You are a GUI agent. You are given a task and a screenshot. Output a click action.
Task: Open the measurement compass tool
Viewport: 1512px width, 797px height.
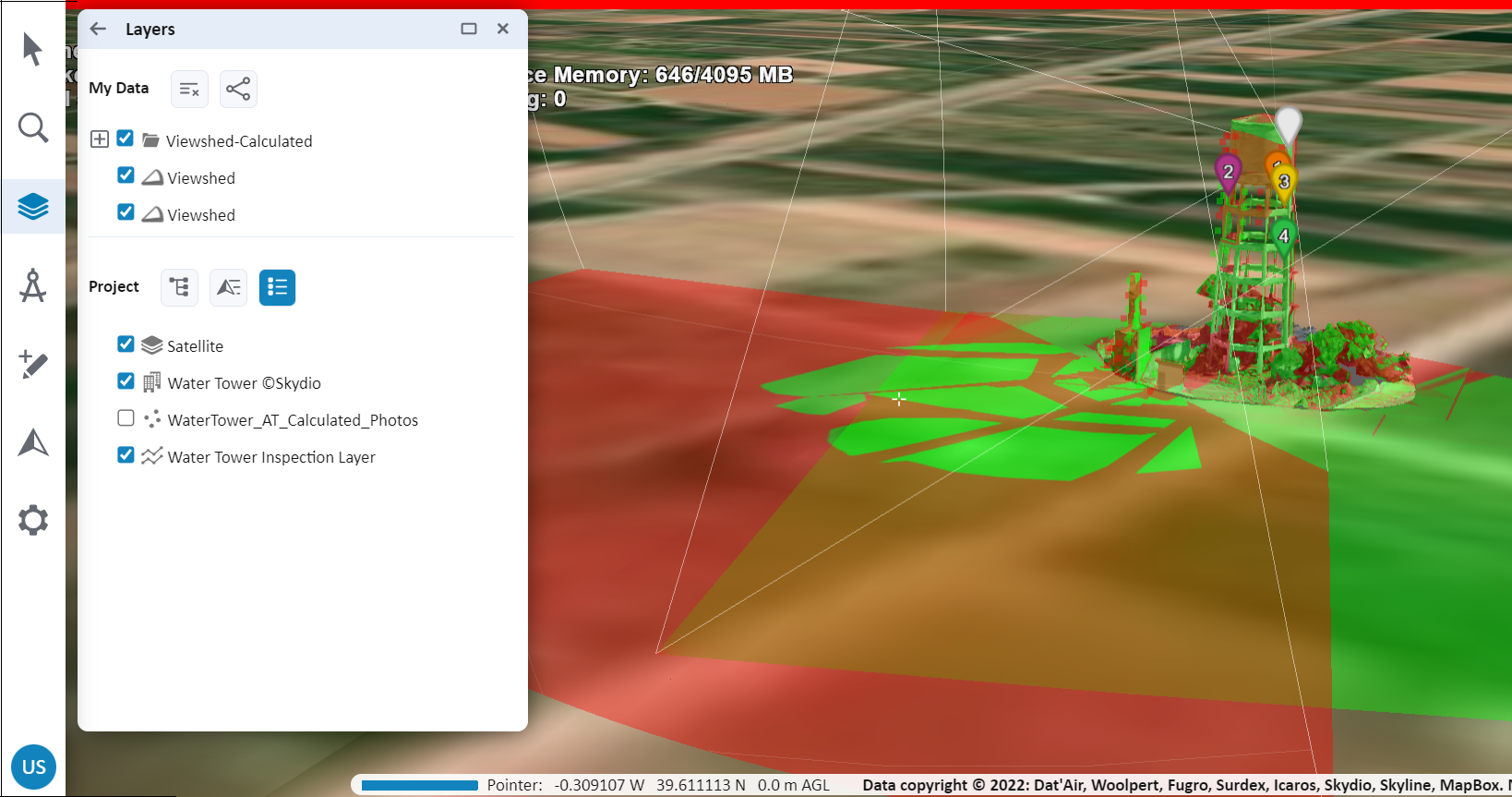(x=33, y=286)
